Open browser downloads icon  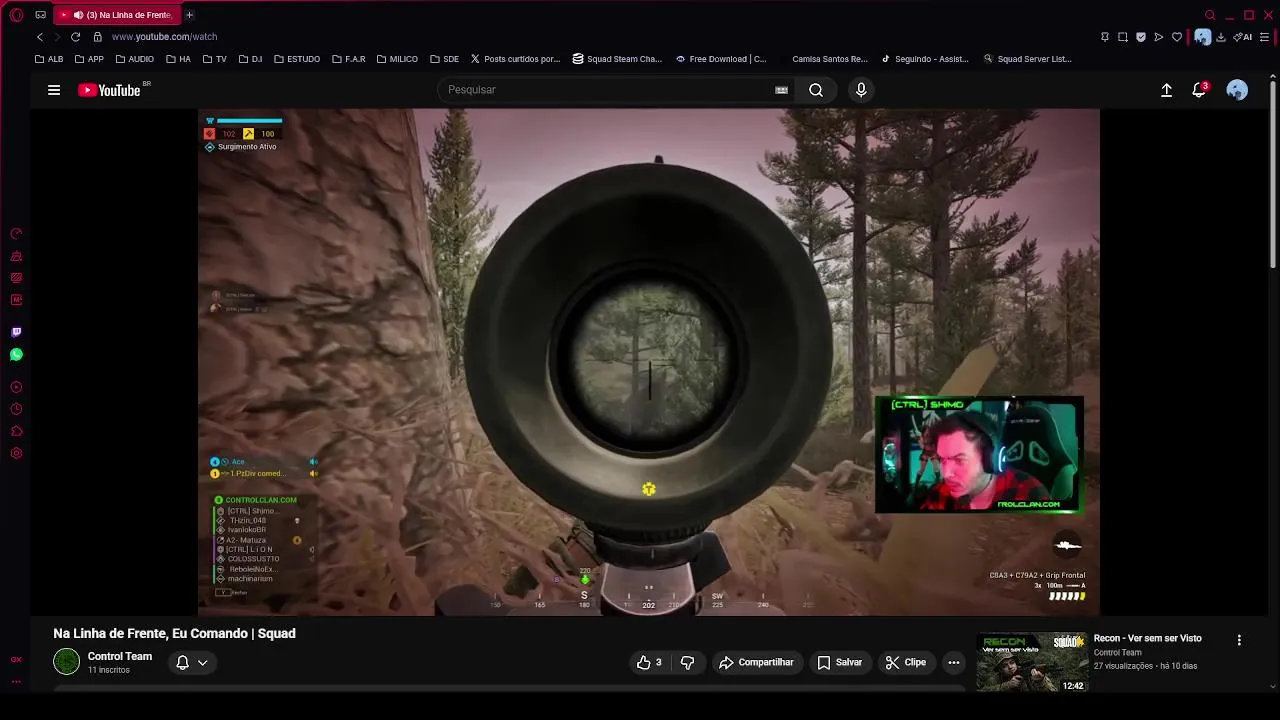pos(1221,37)
